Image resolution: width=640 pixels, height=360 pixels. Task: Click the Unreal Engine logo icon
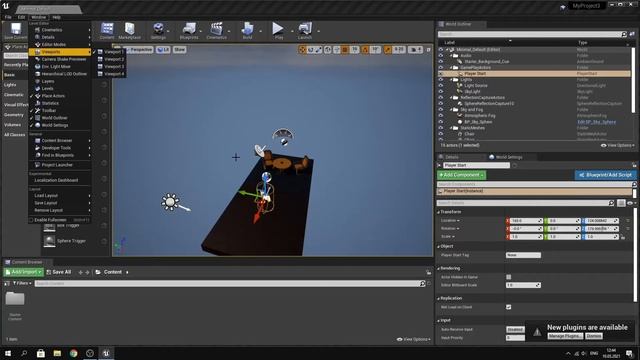pyautogui.click(x=6, y=6)
